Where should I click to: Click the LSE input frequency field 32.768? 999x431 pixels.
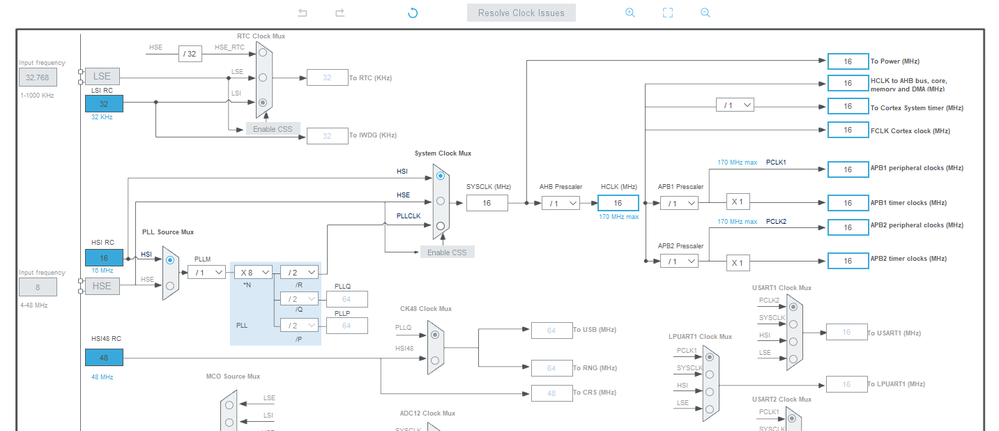[38, 78]
